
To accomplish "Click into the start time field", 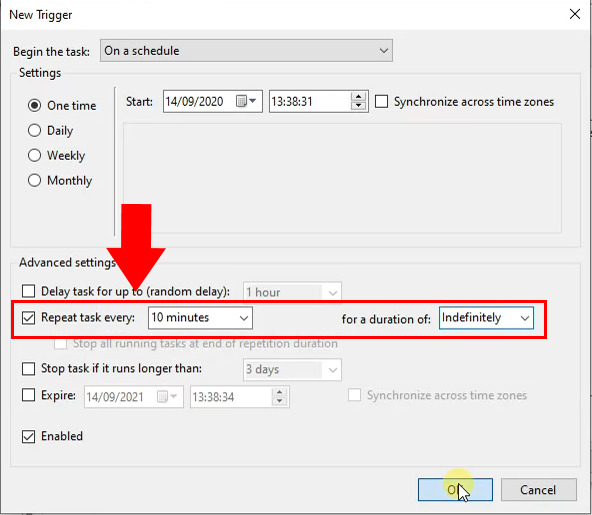I will pos(310,101).
